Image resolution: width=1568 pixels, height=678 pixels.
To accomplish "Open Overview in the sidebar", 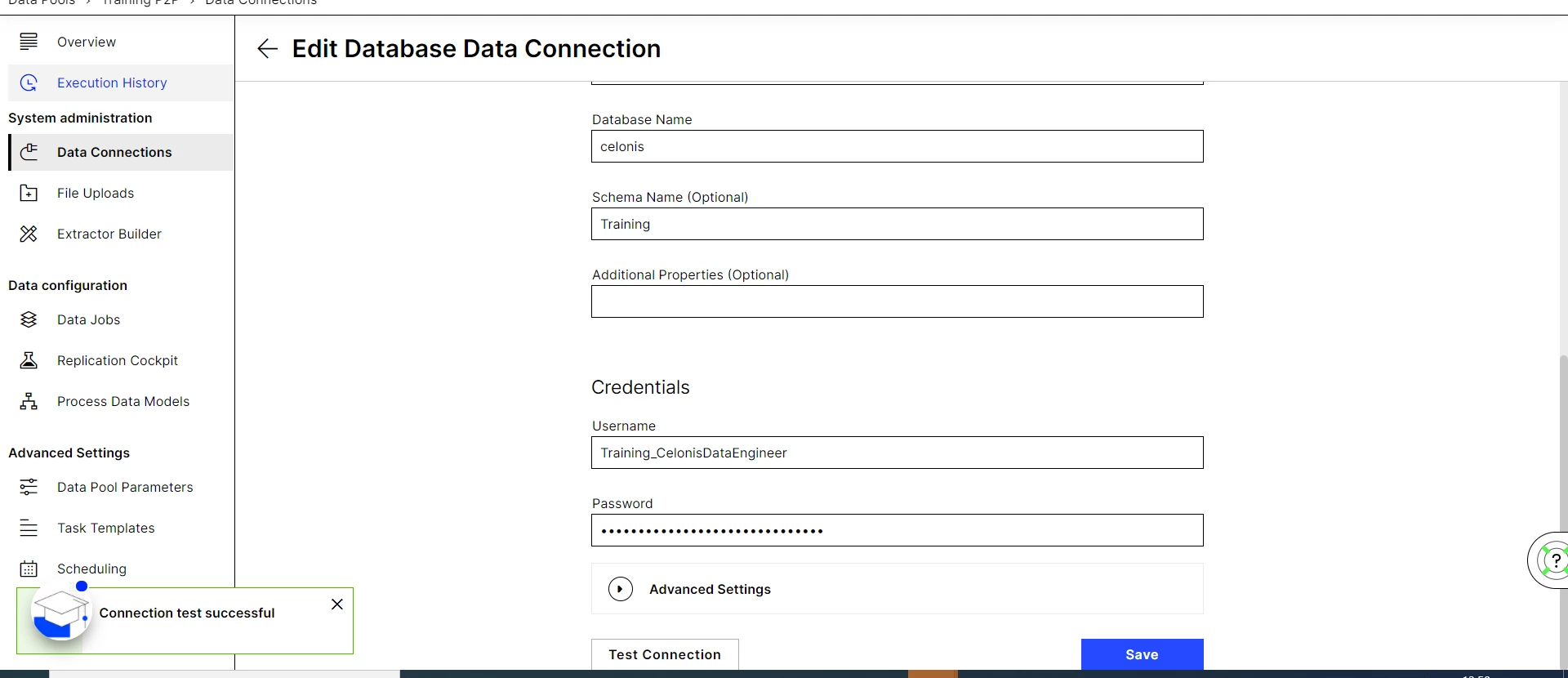I will point(87,42).
